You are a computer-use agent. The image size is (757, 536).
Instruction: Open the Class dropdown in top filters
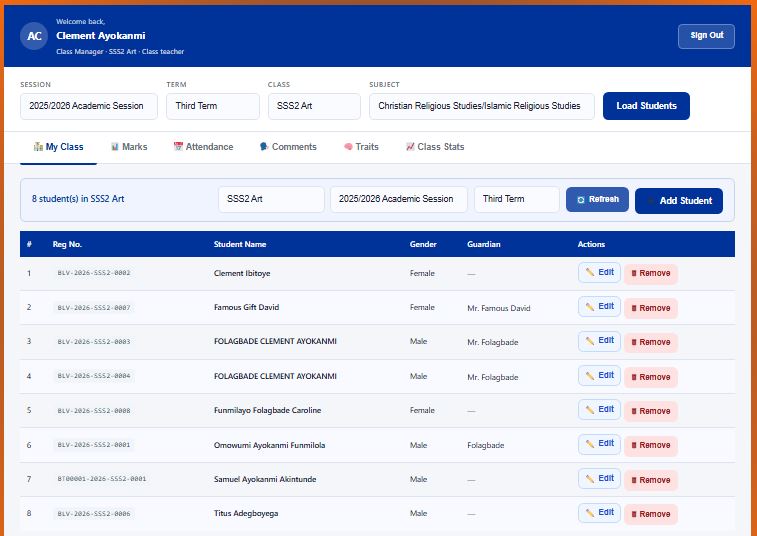tap(314, 106)
